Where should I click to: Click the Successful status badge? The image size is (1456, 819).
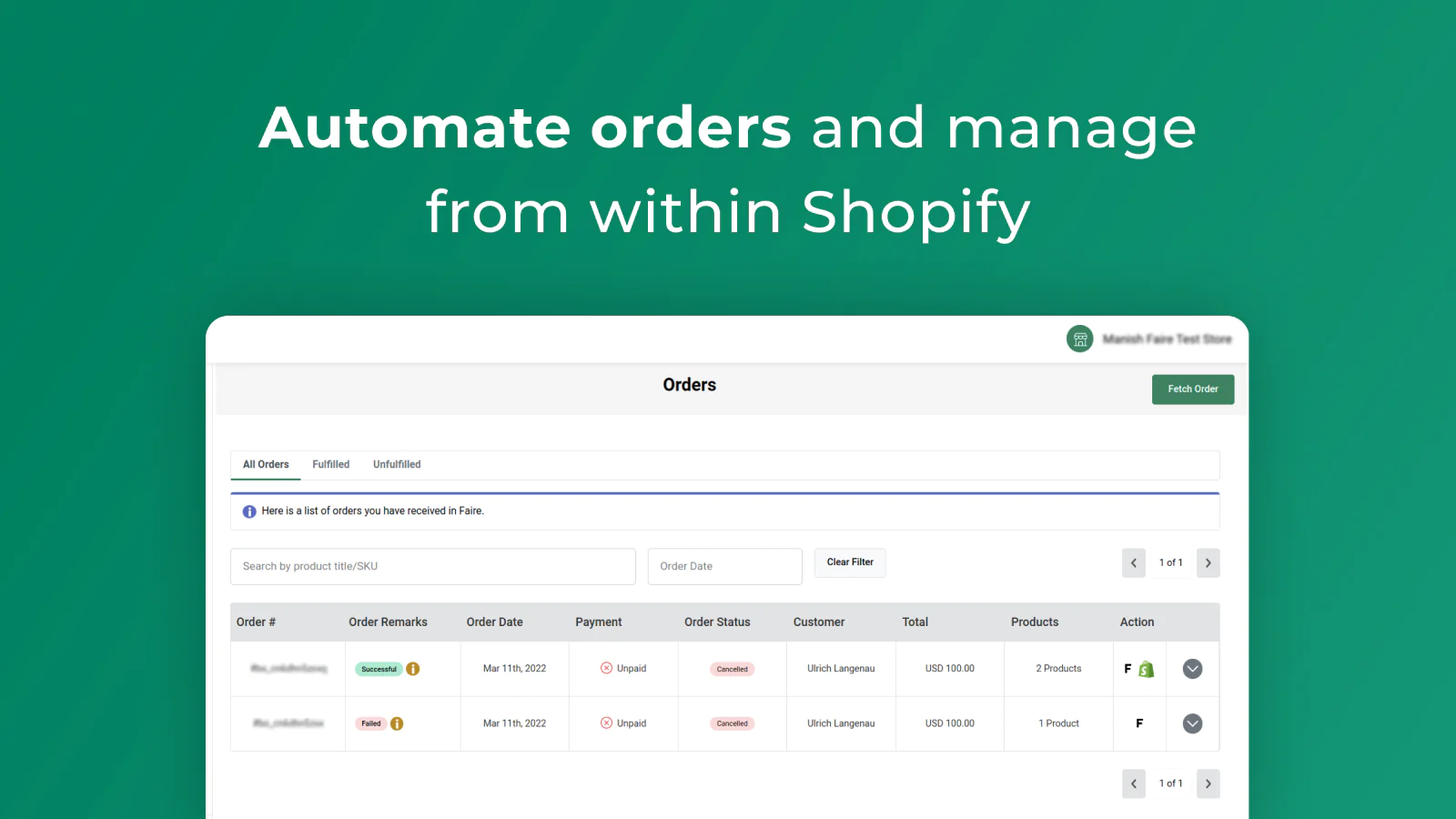(379, 669)
